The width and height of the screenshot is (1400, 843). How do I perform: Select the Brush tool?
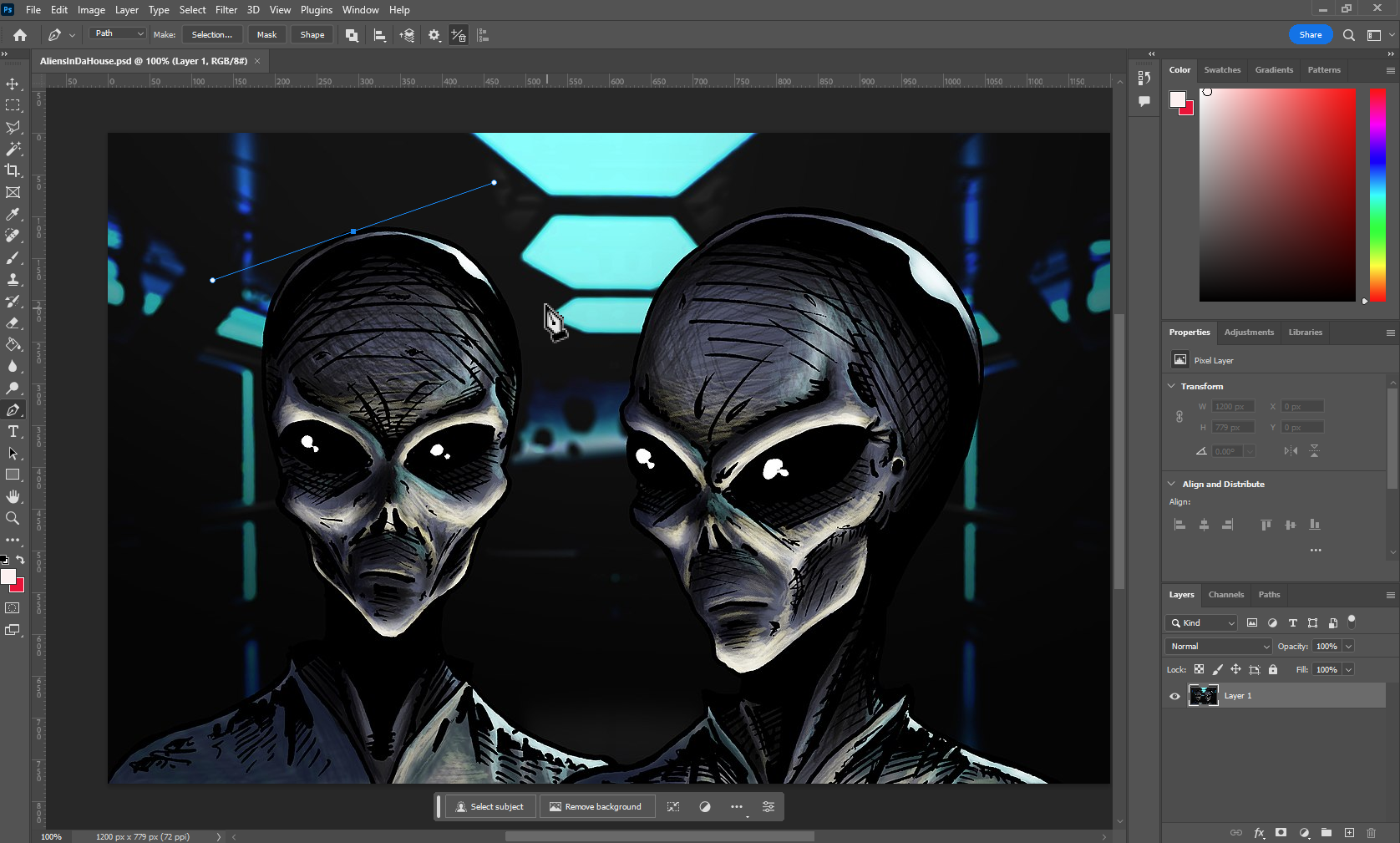(13, 257)
